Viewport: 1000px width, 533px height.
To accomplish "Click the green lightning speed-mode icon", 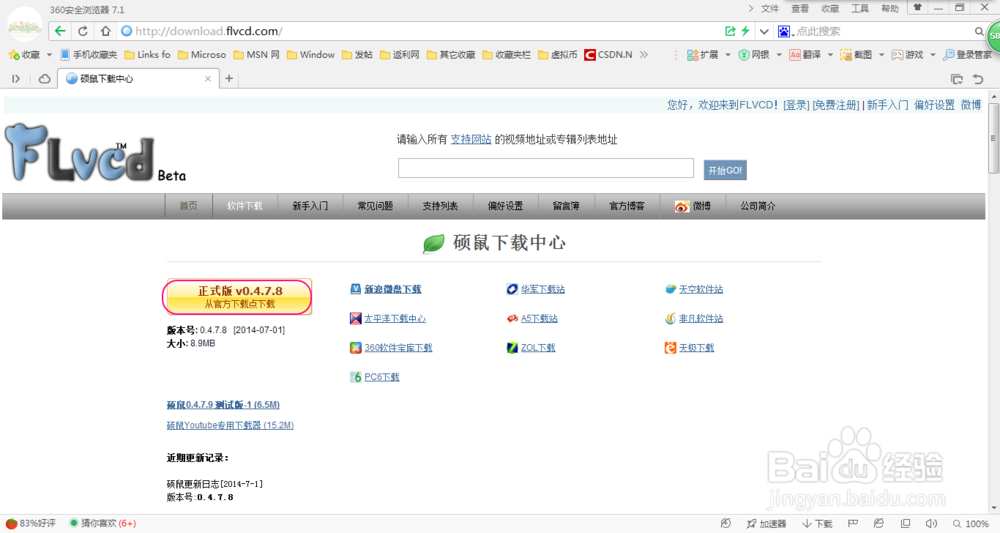I will coord(745,31).
